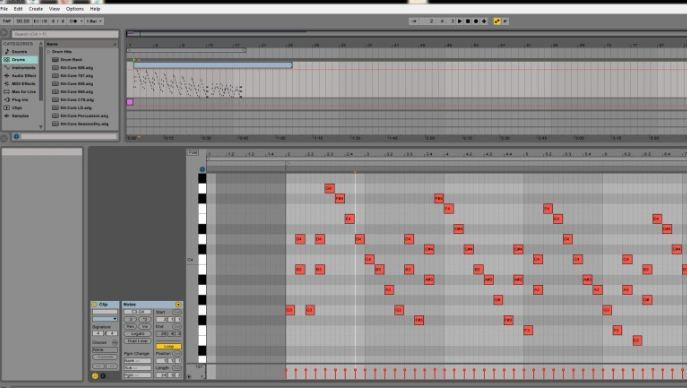Select the Kit-Core 606 preset

click(x=77, y=68)
